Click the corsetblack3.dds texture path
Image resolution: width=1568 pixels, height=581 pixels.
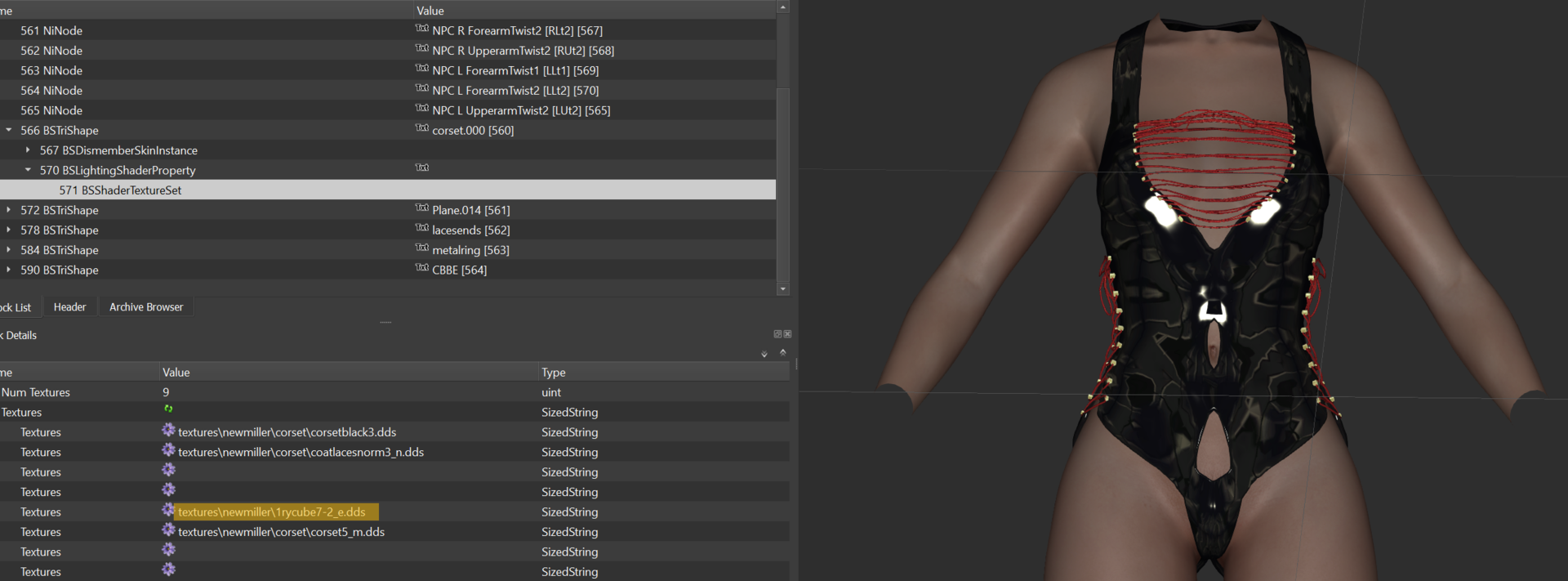(287, 432)
